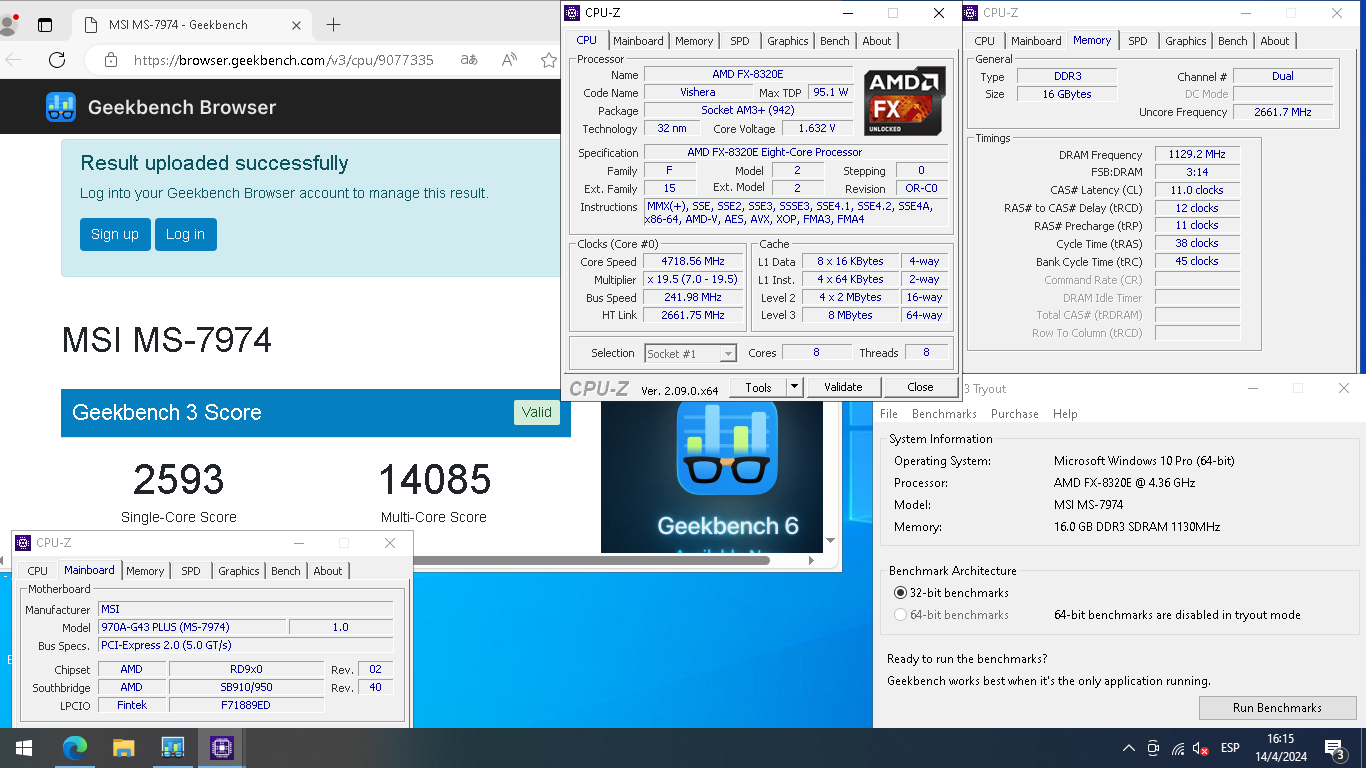Expand the Tools dropdown arrow in CPU-Z
The height and width of the screenshot is (768, 1366).
794,387
